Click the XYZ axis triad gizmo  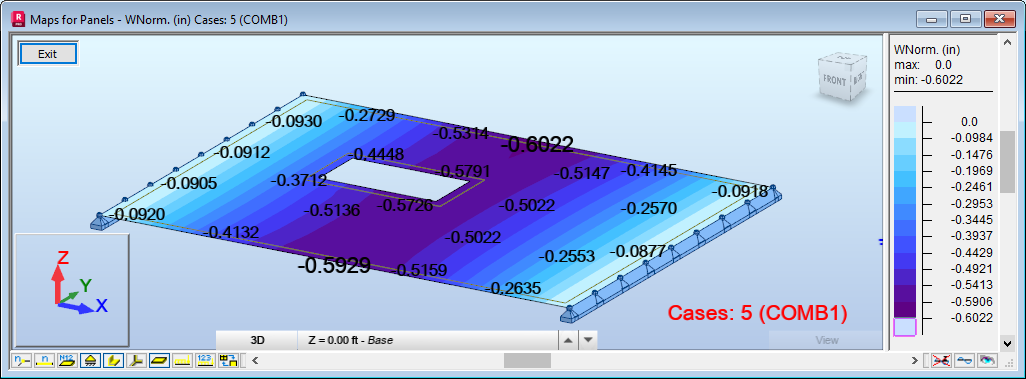pyautogui.click(x=72, y=289)
